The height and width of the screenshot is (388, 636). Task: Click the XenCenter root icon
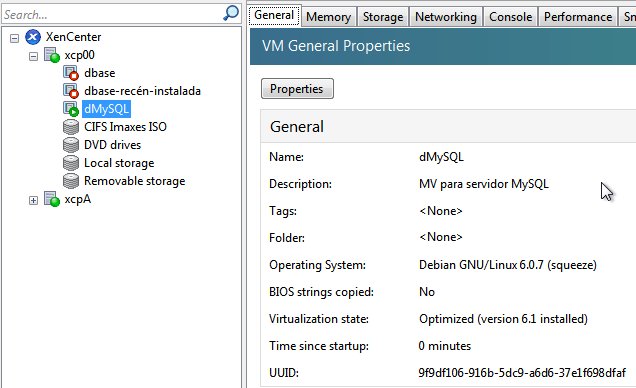point(33,37)
